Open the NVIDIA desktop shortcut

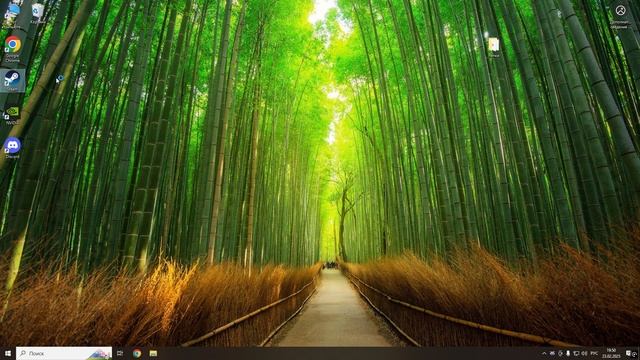point(12,116)
